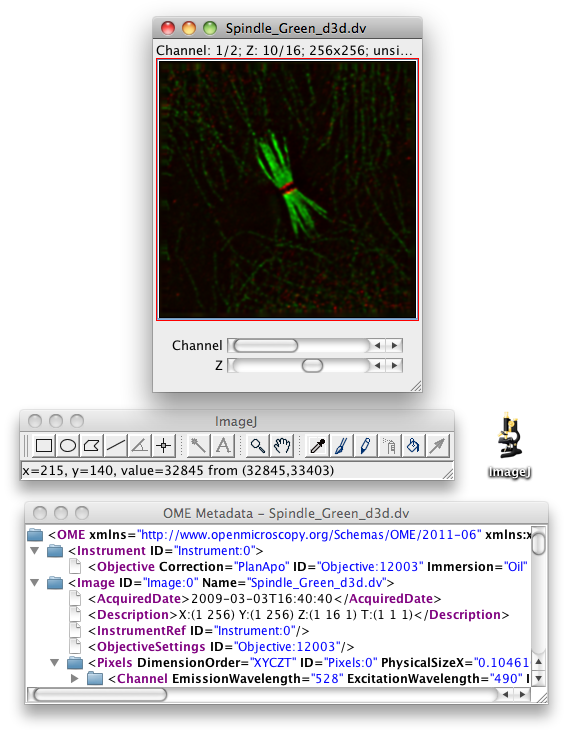This screenshot has width=572, height=737.
Task: Choose the Magnifying glass zoom tool
Action: (257, 445)
